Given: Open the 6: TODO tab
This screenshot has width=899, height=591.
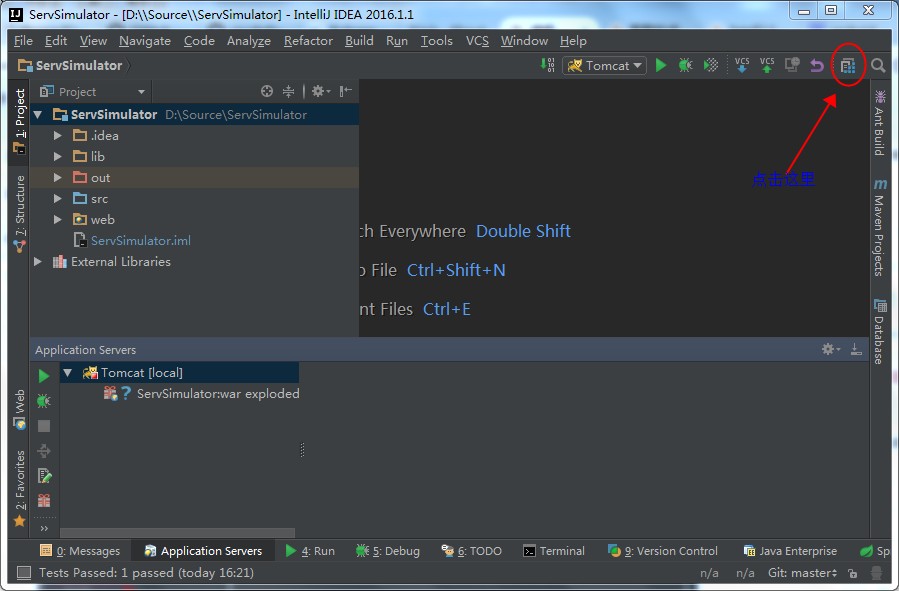Looking at the screenshot, I should pos(471,551).
